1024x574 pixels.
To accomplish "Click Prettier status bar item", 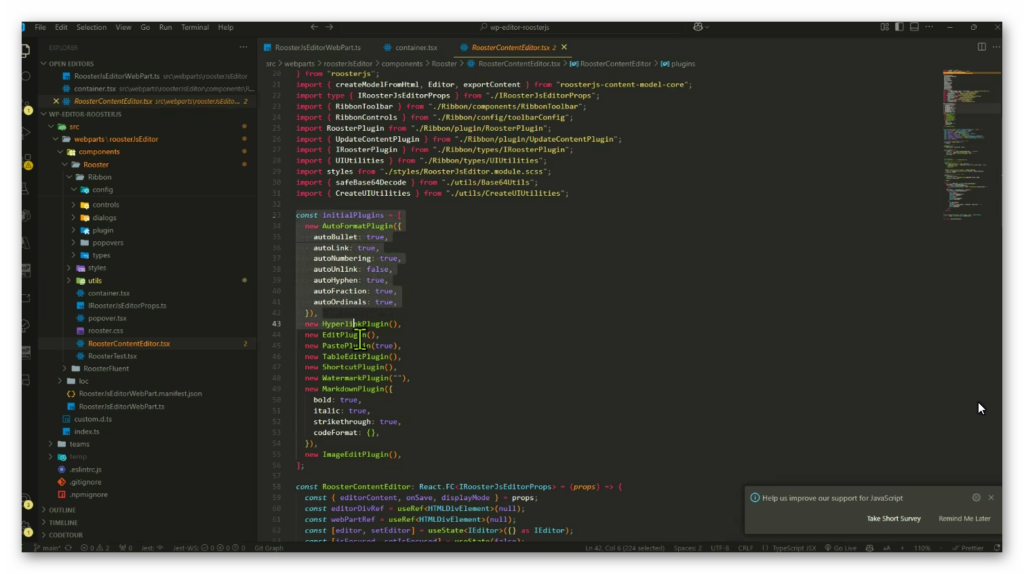I will (x=968, y=548).
